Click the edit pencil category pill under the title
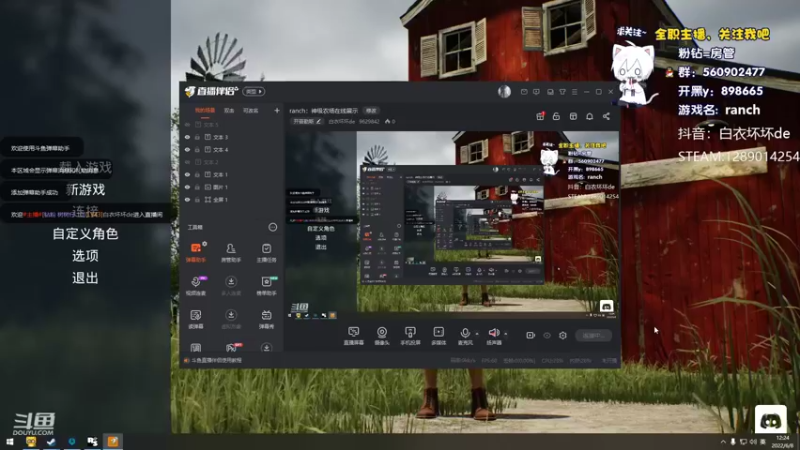The height and width of the screenshot is (450, 800). (x=307, y=121)
